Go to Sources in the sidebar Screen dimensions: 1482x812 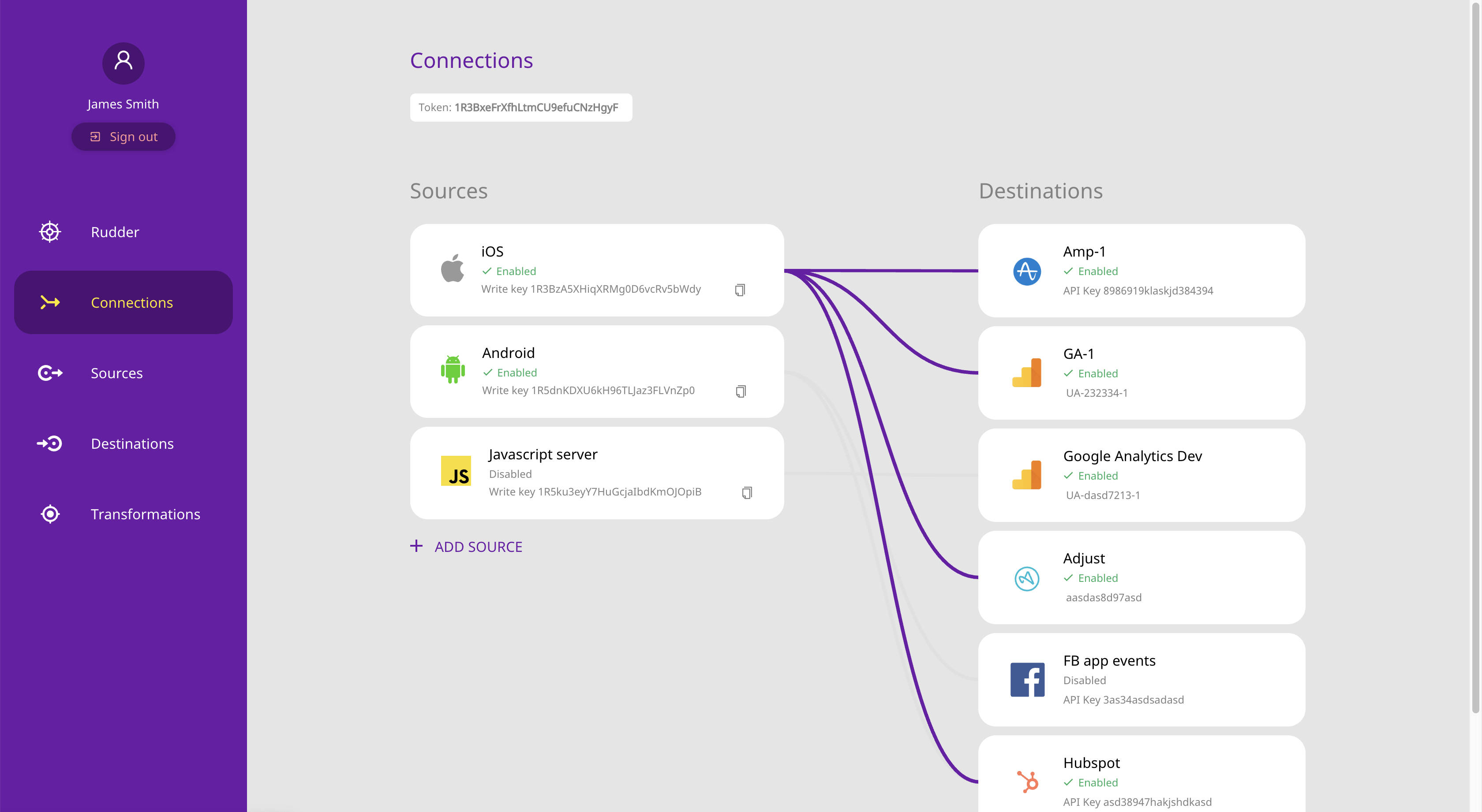point(116,373)
